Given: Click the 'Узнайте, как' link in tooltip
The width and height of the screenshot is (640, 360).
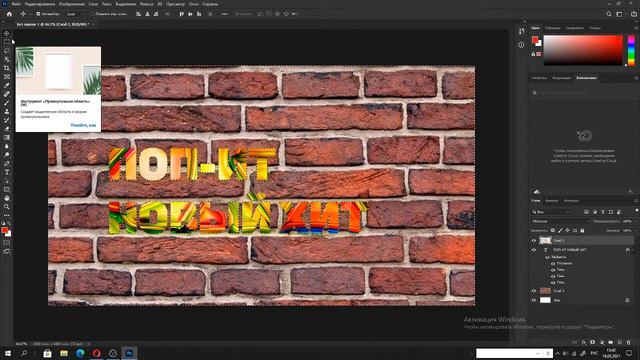Looking at the screenshot, I should 83,125.
